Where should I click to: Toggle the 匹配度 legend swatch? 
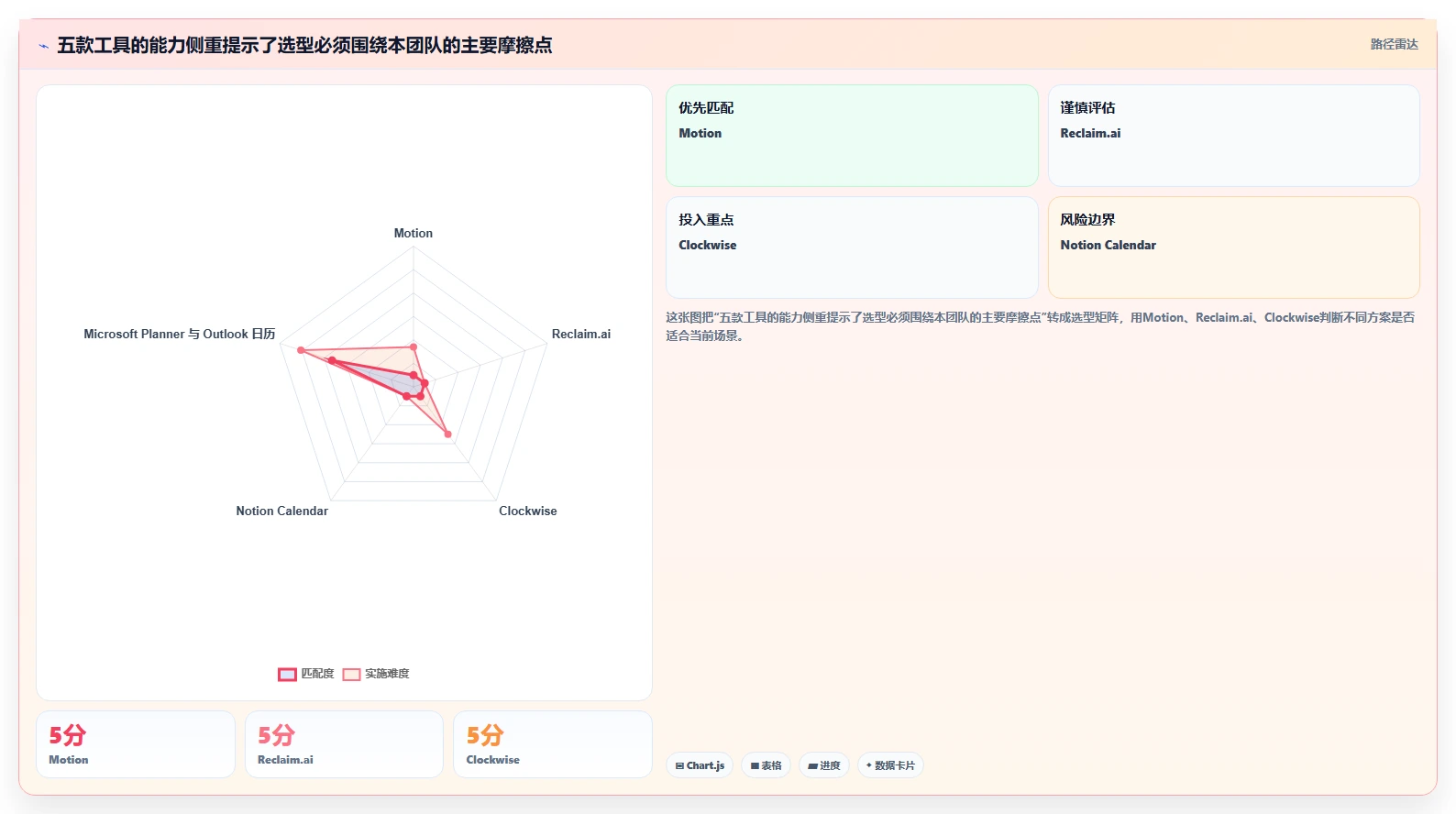[x=287, y=674]
